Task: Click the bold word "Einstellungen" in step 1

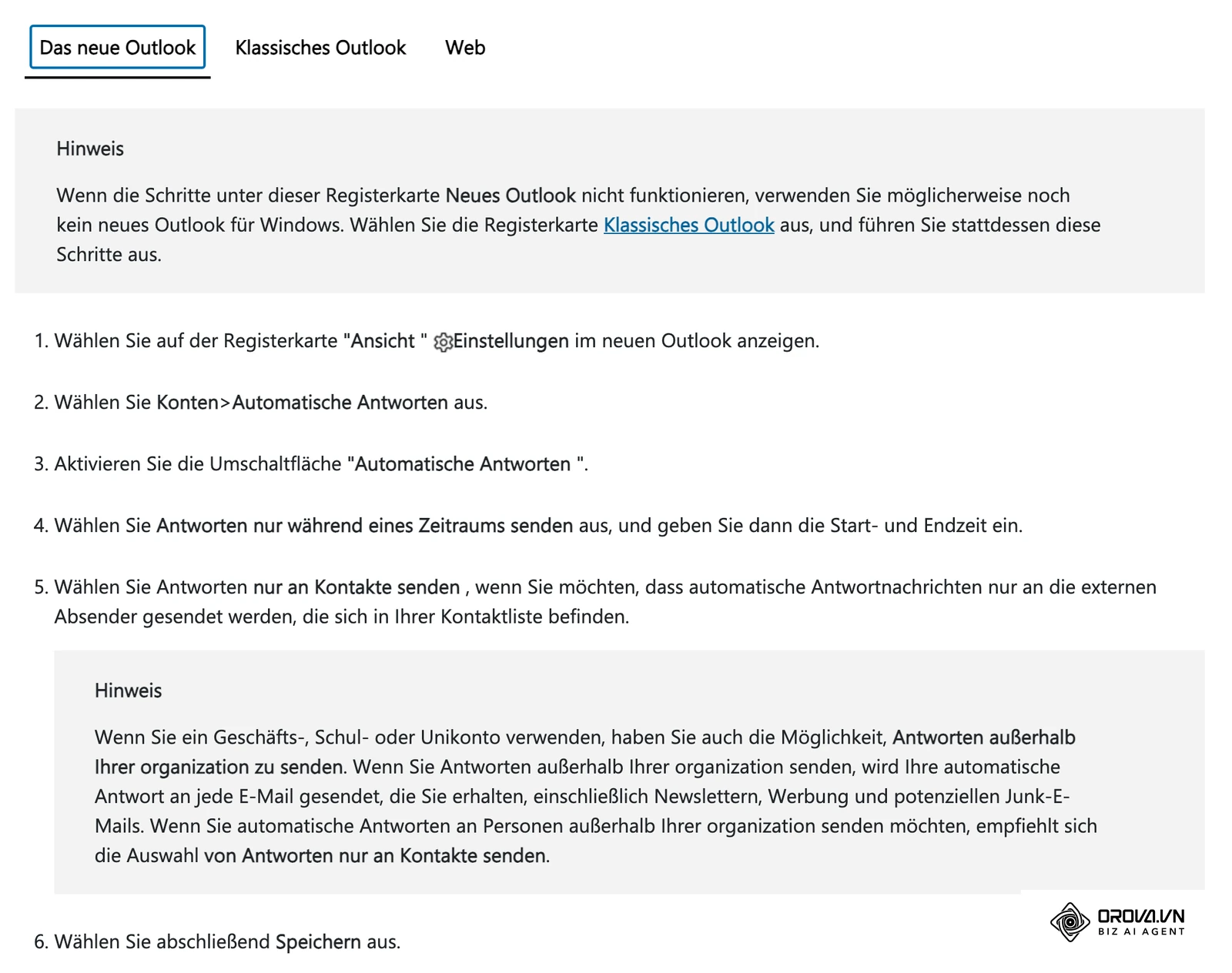Action: (x=511, y=341)
